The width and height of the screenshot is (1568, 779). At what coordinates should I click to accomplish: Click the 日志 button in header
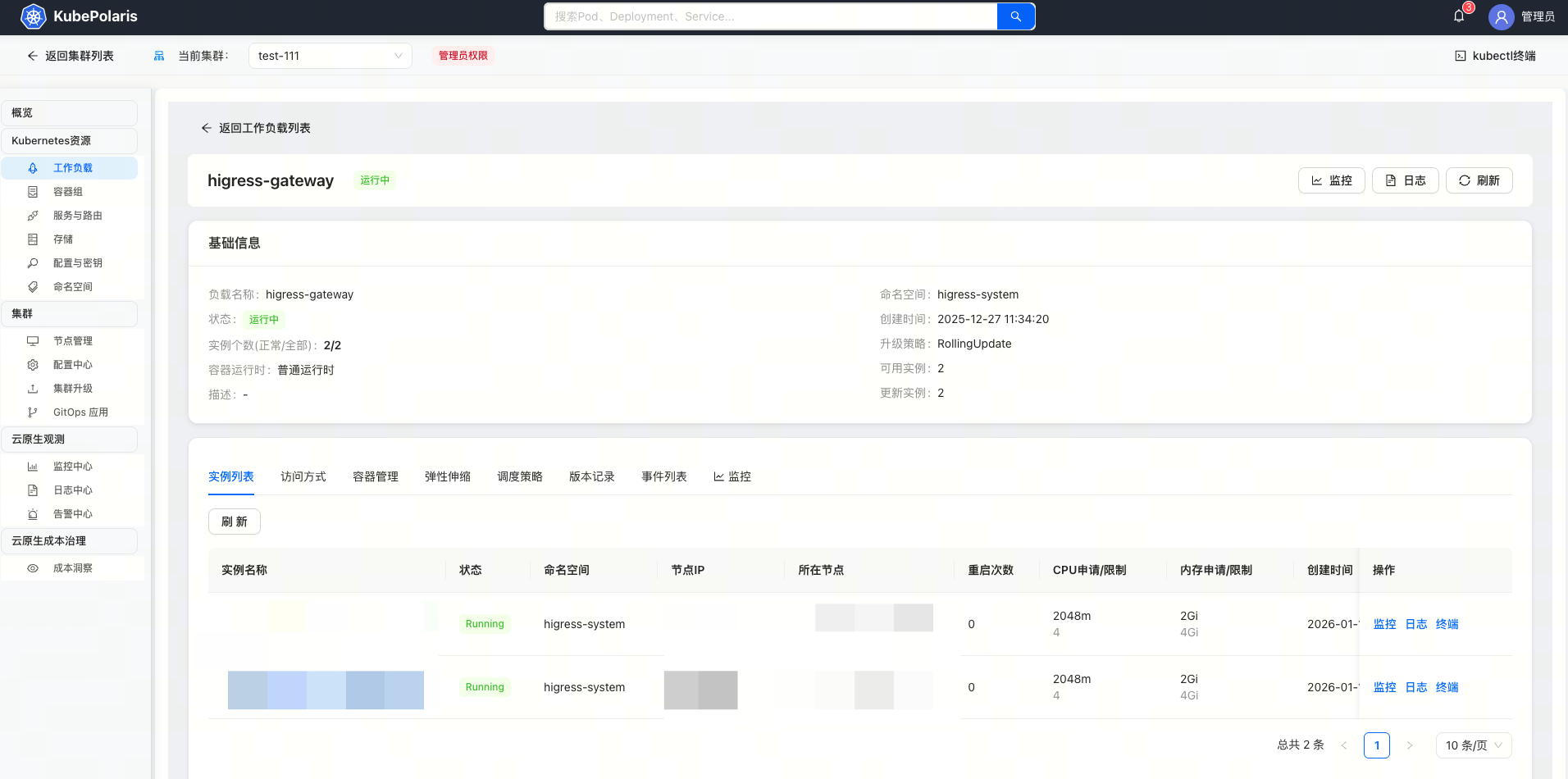click(x=1405, y=180)
